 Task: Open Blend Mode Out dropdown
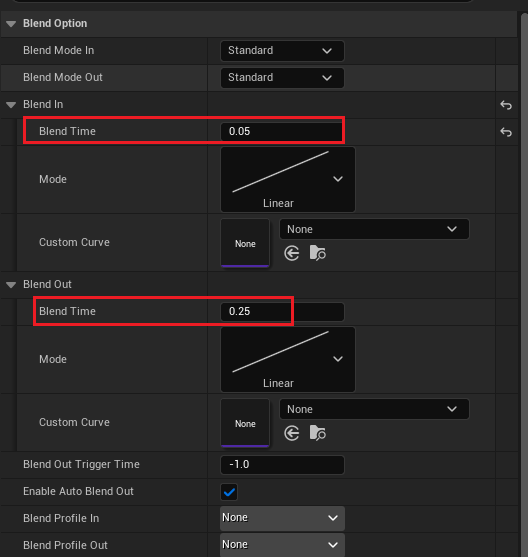(282, 78)
